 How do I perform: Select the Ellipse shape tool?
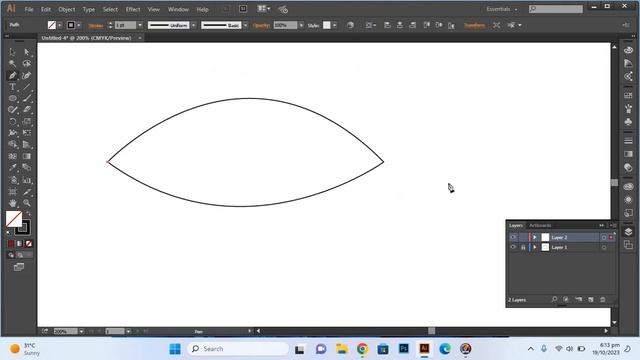[x=12, y=98]
